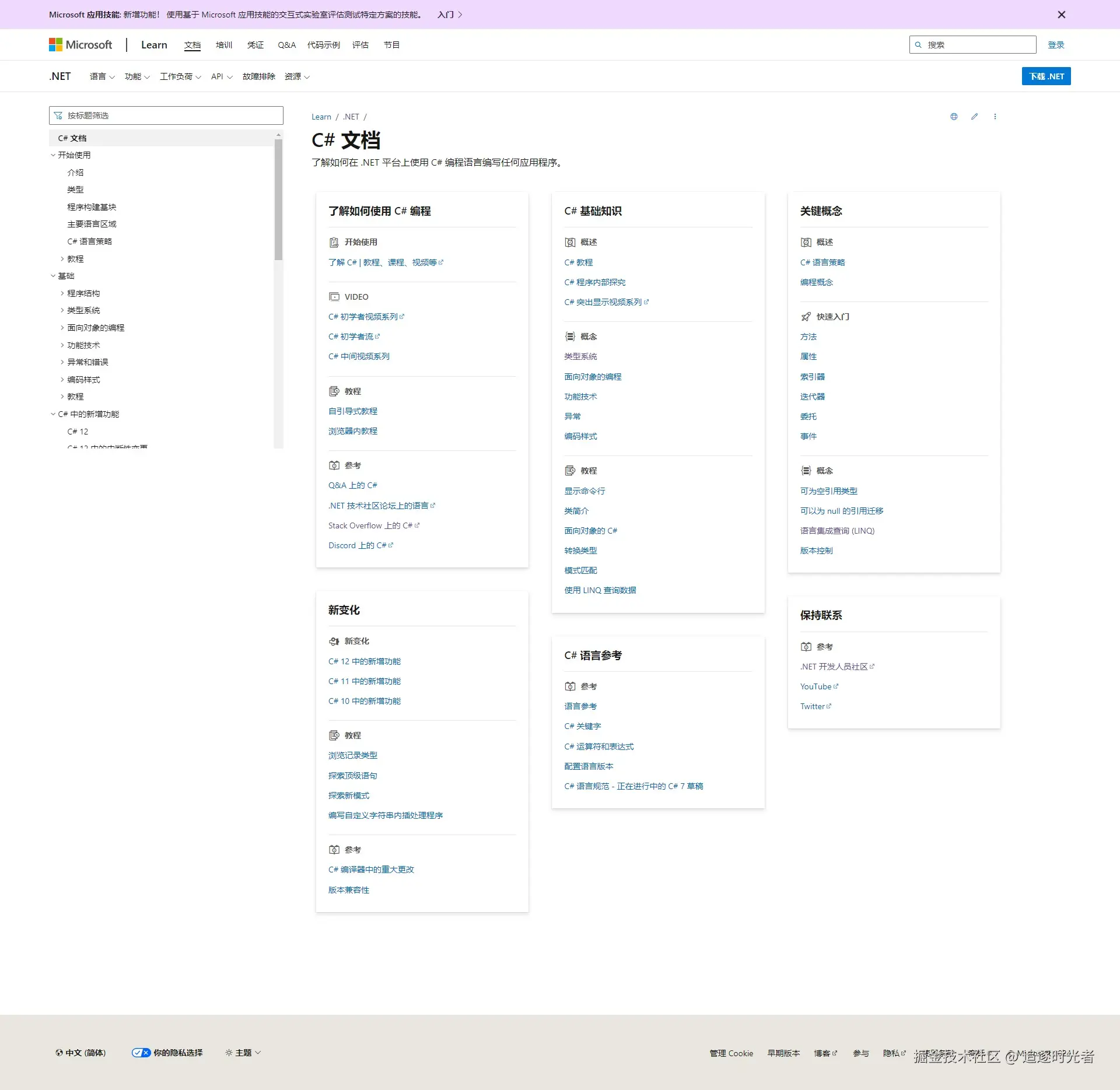Open the C# 12 中的新增功能 link

coord(365,661)
